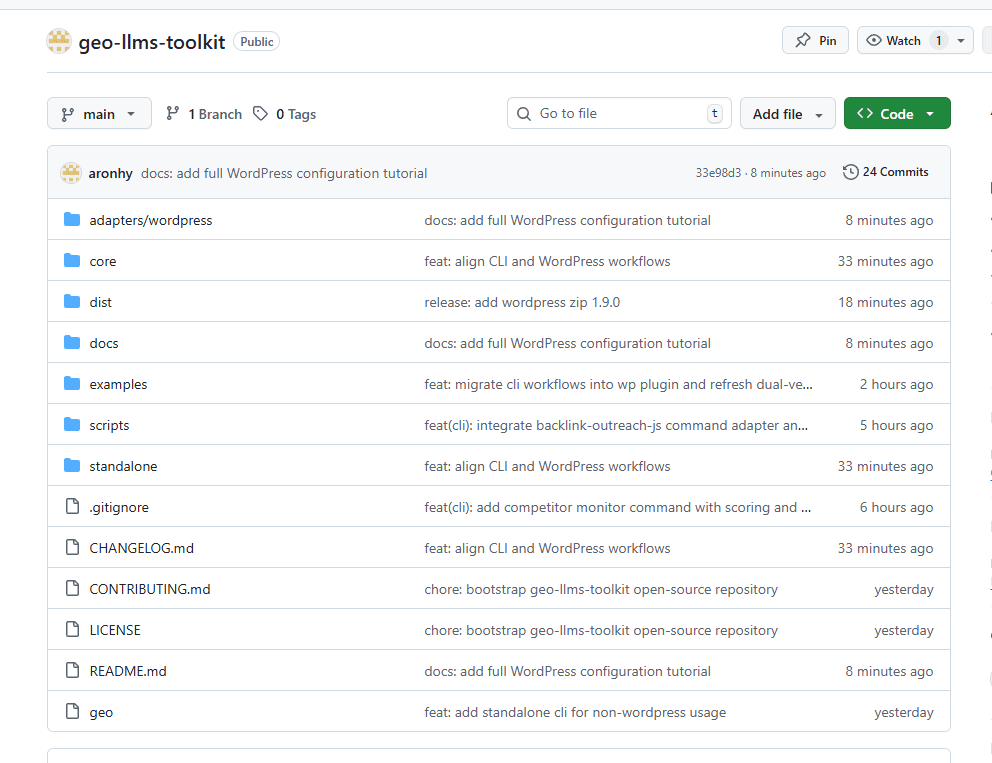992x763 pixels.
Task: Expand the main branch selector dropdown
Action: [x=99, y=114]
